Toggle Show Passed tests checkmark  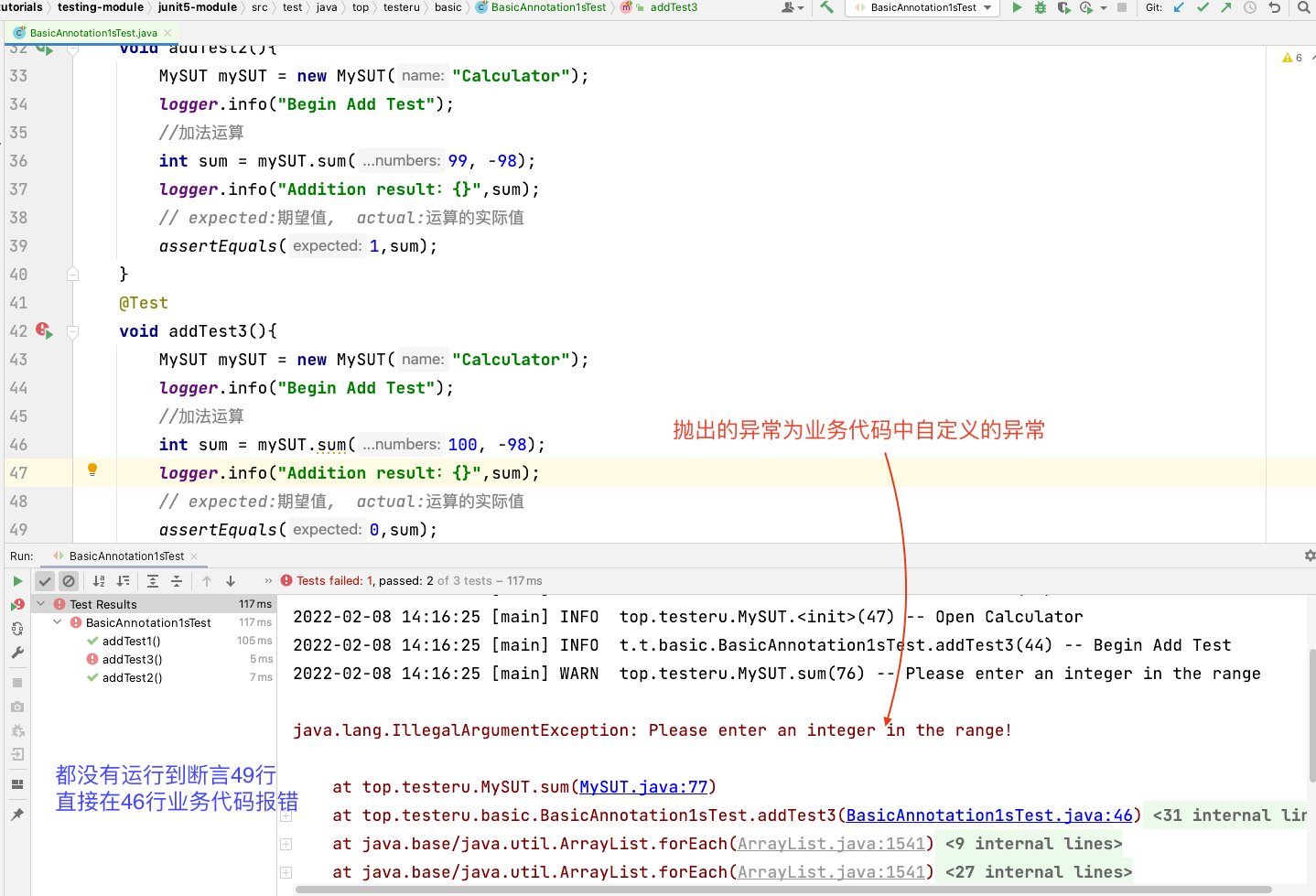45,581
